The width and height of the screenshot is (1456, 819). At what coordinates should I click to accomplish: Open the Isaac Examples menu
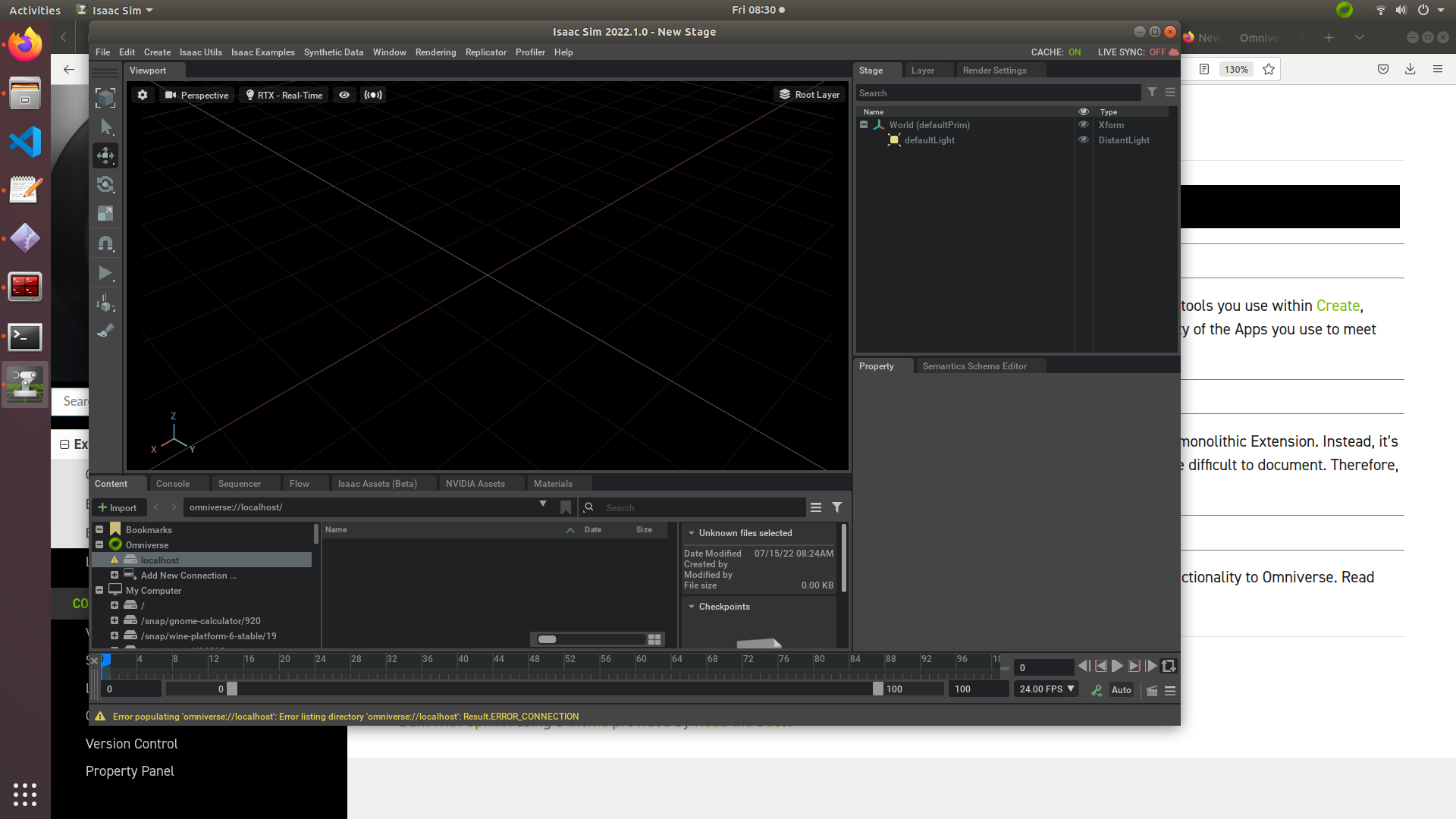click(262, 52)
